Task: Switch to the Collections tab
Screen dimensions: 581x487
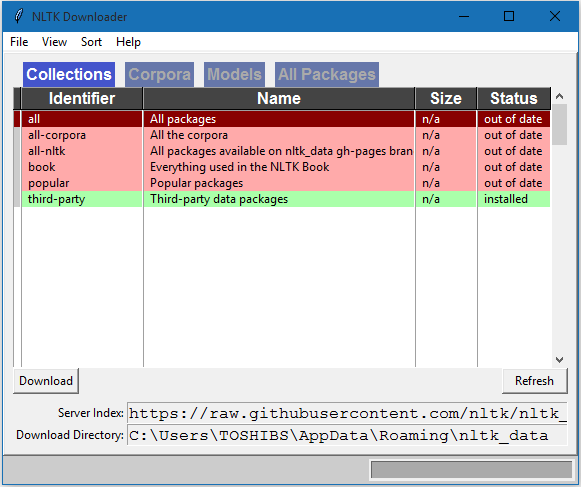Action: click(x=69, y=74)
